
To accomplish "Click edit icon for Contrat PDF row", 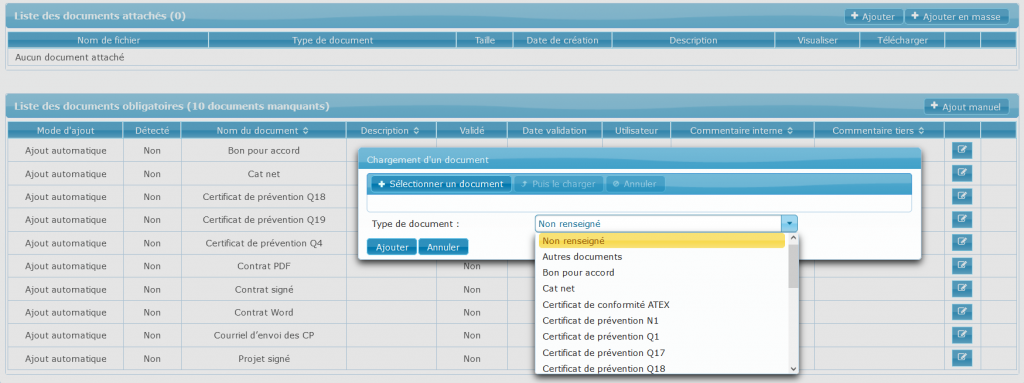I will [961, 266].
